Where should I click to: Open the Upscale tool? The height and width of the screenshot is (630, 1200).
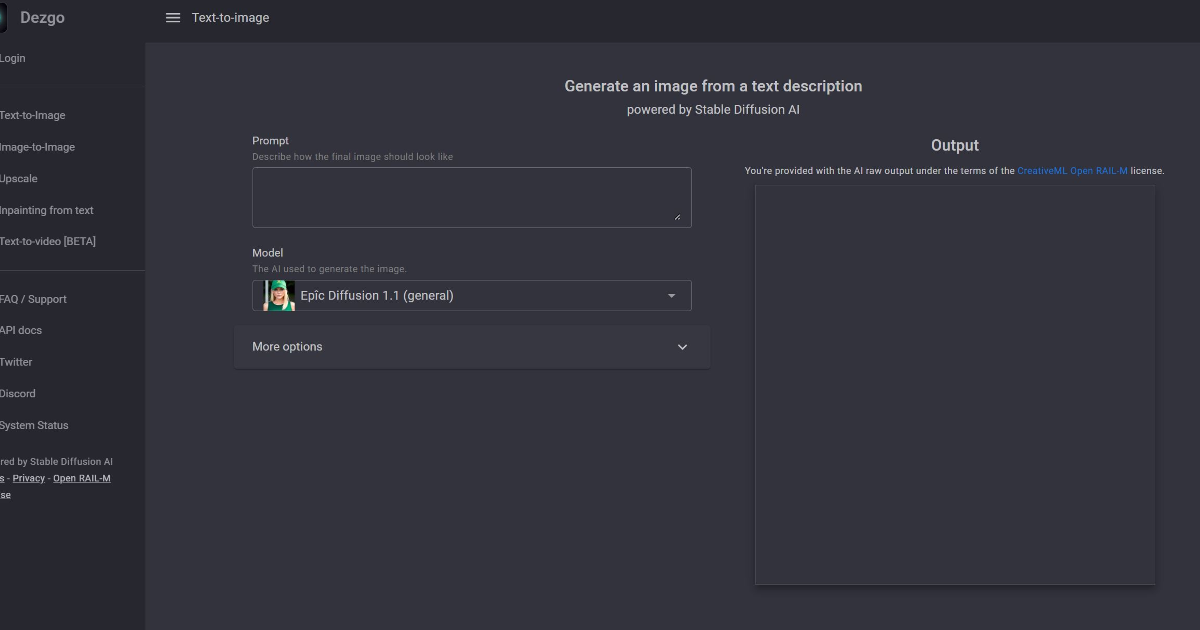19,178
